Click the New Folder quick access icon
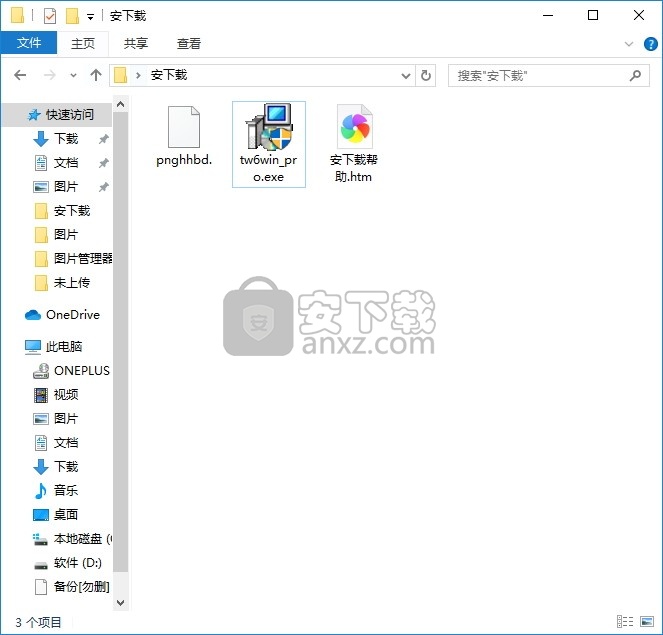 tap(72, 16)
